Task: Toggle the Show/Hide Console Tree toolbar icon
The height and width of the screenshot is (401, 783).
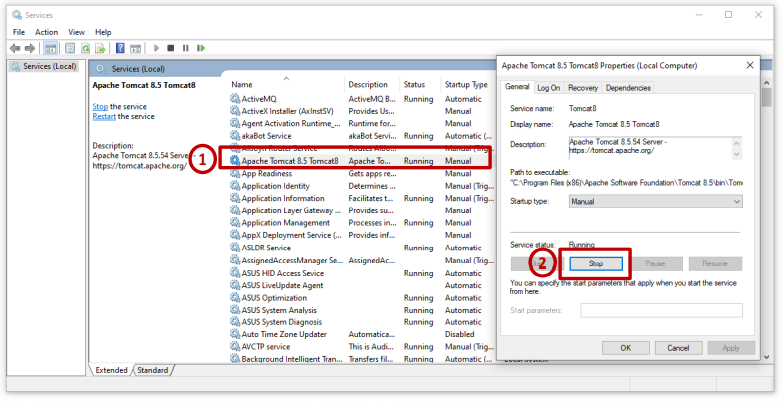Action: 50,48
